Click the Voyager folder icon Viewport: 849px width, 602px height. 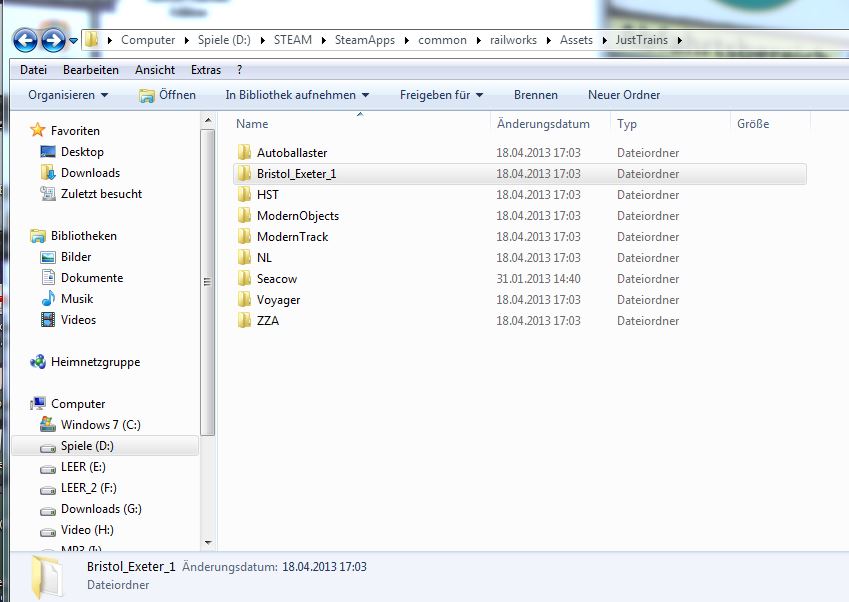(244, 299)
